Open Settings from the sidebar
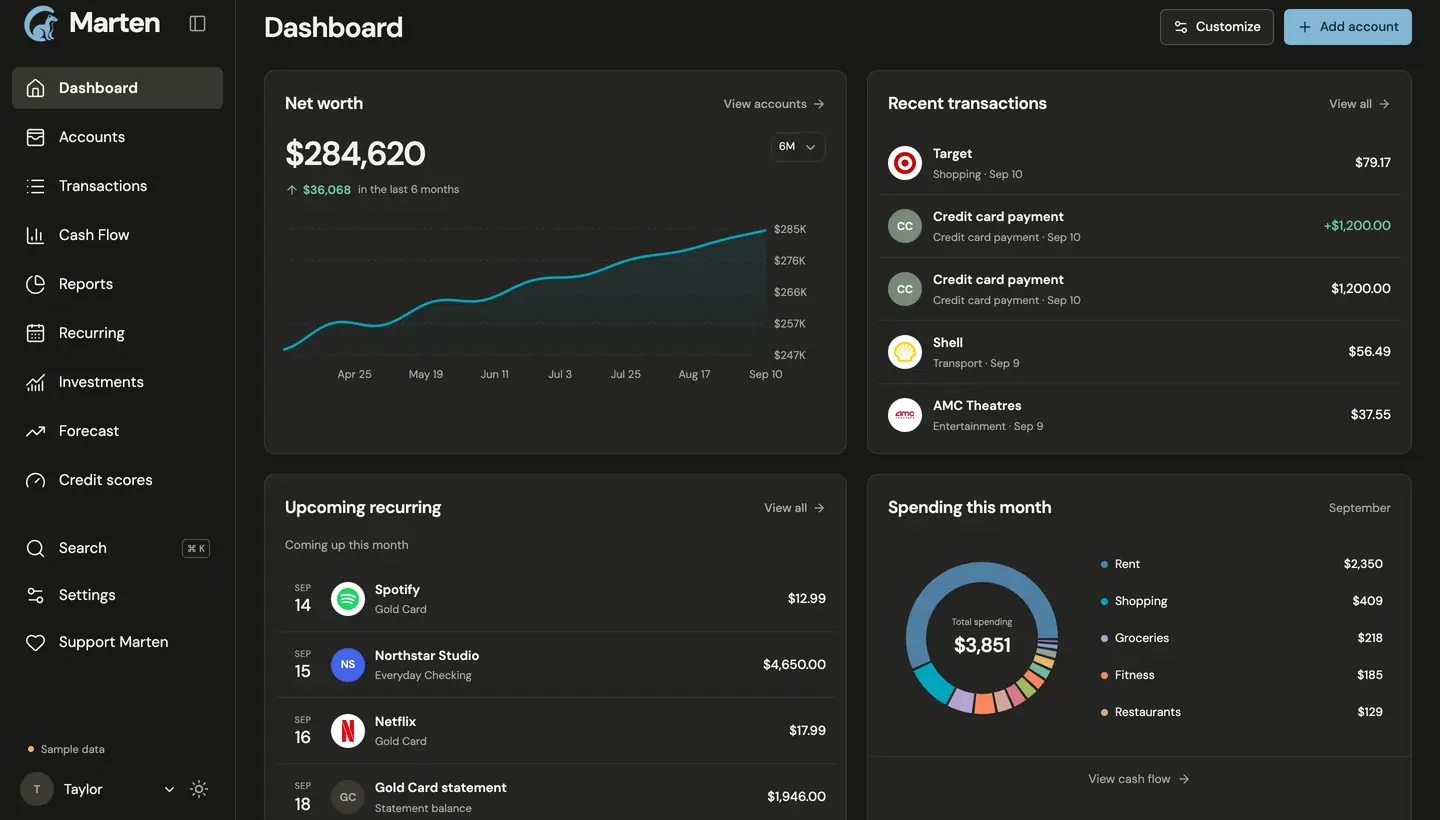The width and height of the screenshot is (1440, 820). 117,595
